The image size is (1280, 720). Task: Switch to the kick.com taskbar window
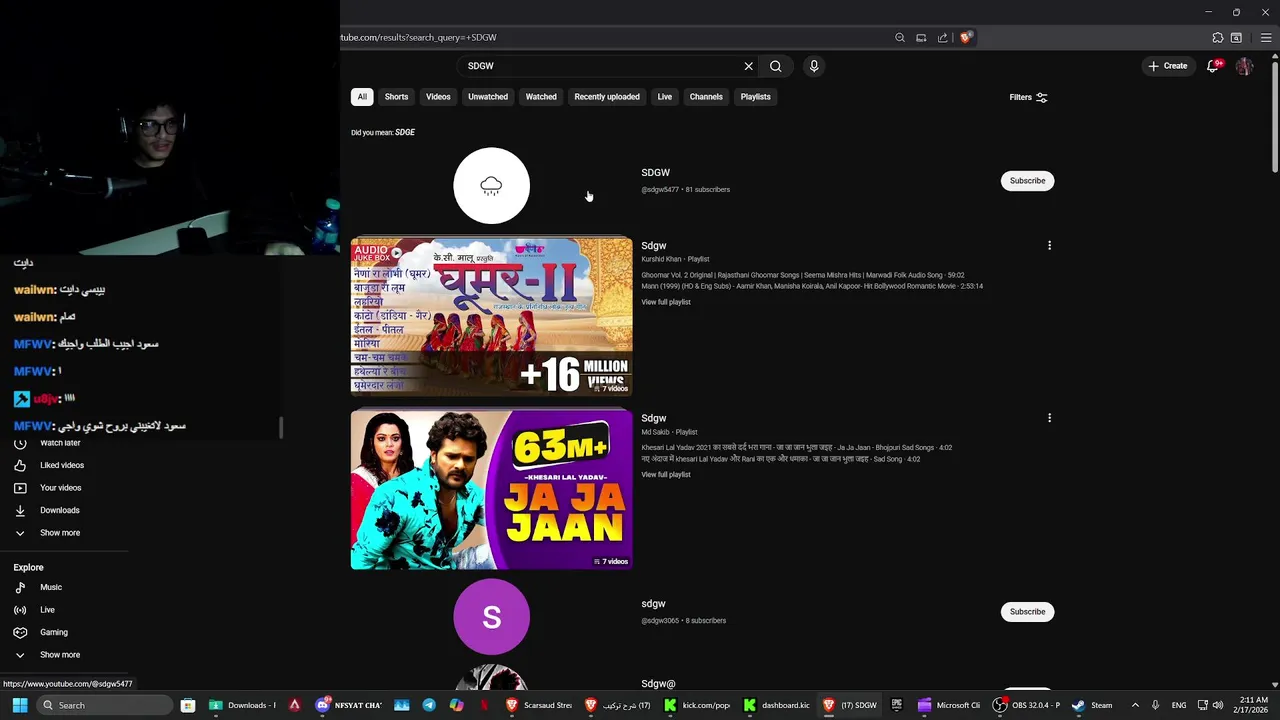click(x=697, y=705)
